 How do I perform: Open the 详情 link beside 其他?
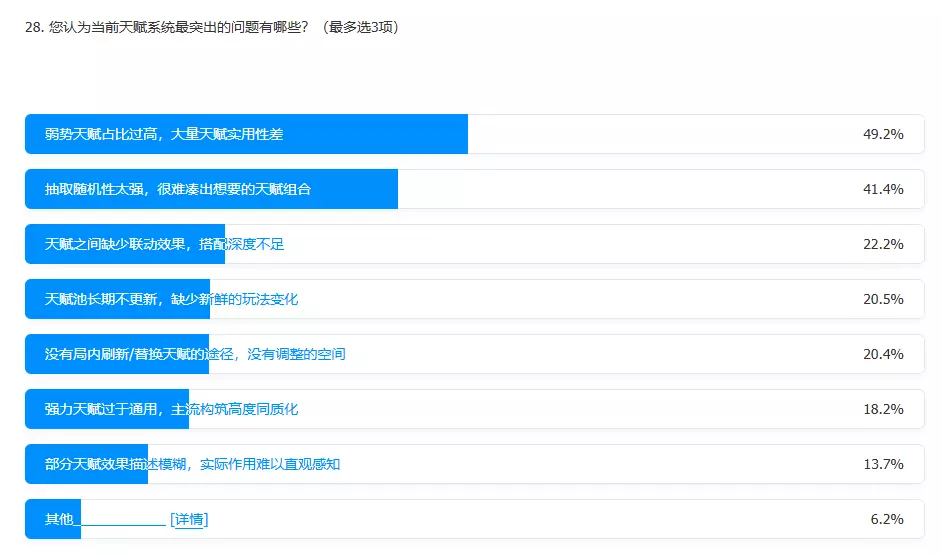click(x=189, y=519)
